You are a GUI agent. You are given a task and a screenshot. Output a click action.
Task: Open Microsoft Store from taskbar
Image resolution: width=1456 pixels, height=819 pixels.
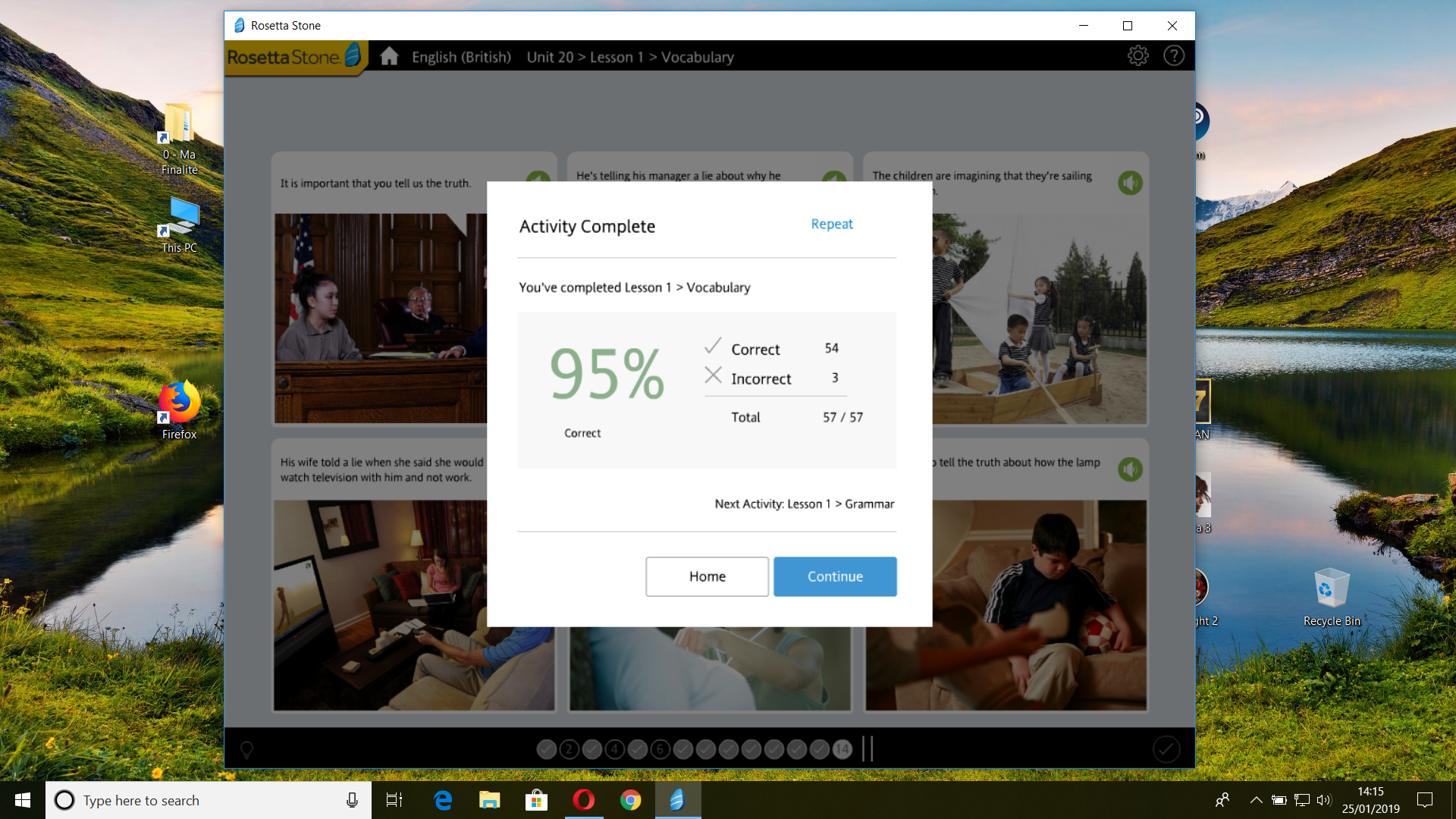click(x=537, y=800)
